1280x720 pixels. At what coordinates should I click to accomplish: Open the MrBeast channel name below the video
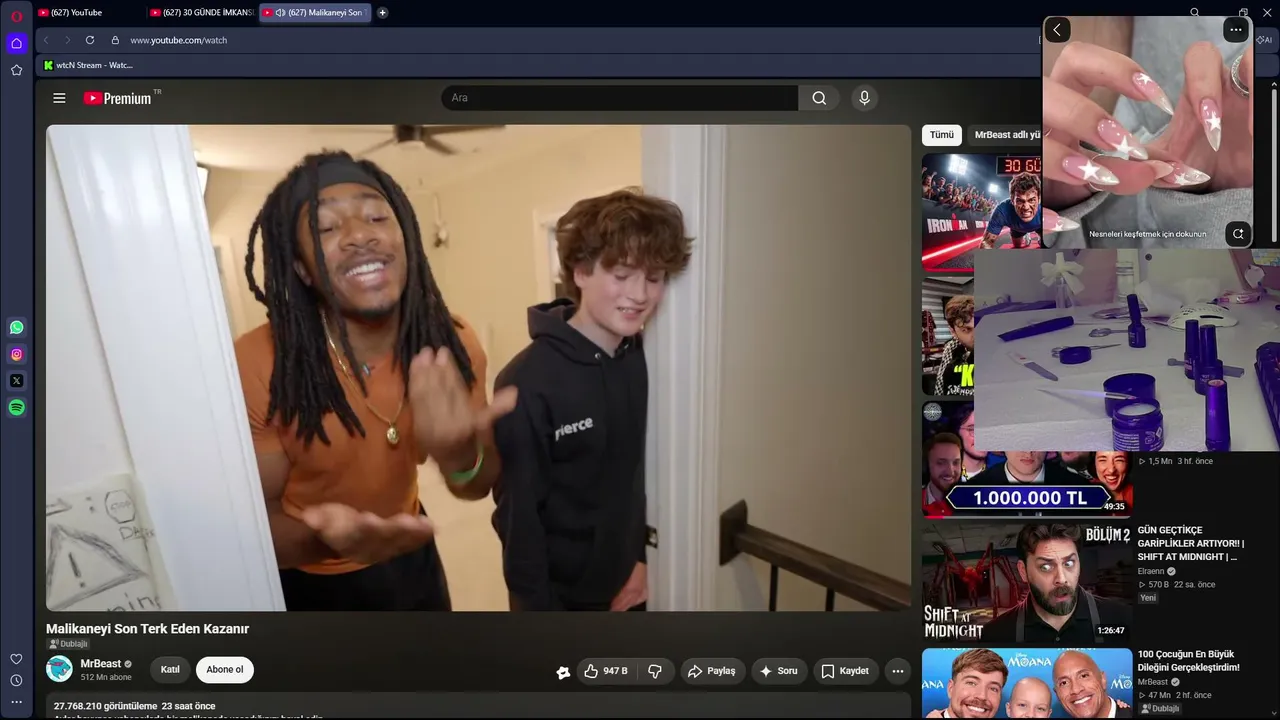(101, 664)
